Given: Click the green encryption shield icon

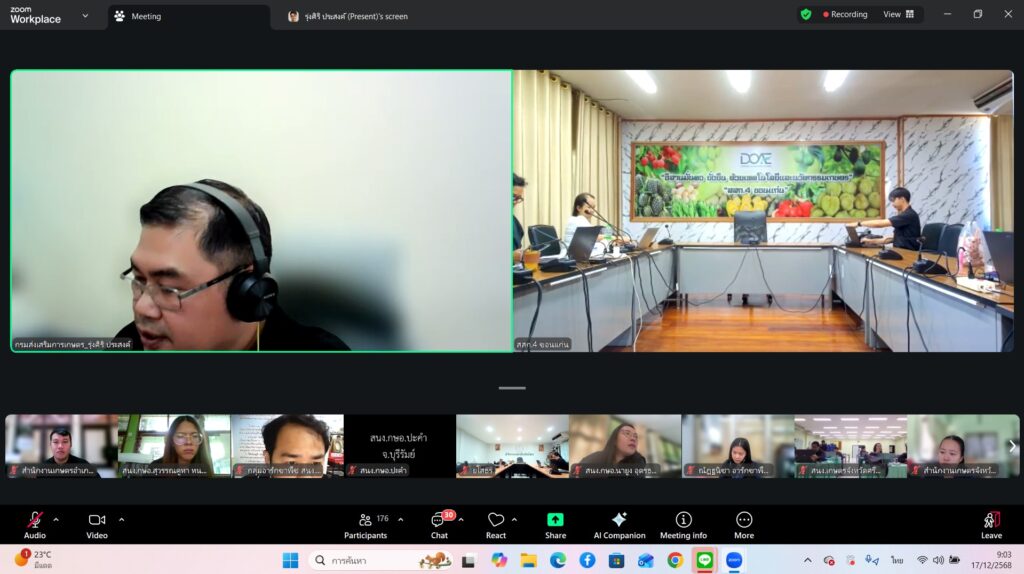Looking at the screenshot, I should [x=806, y=15].
